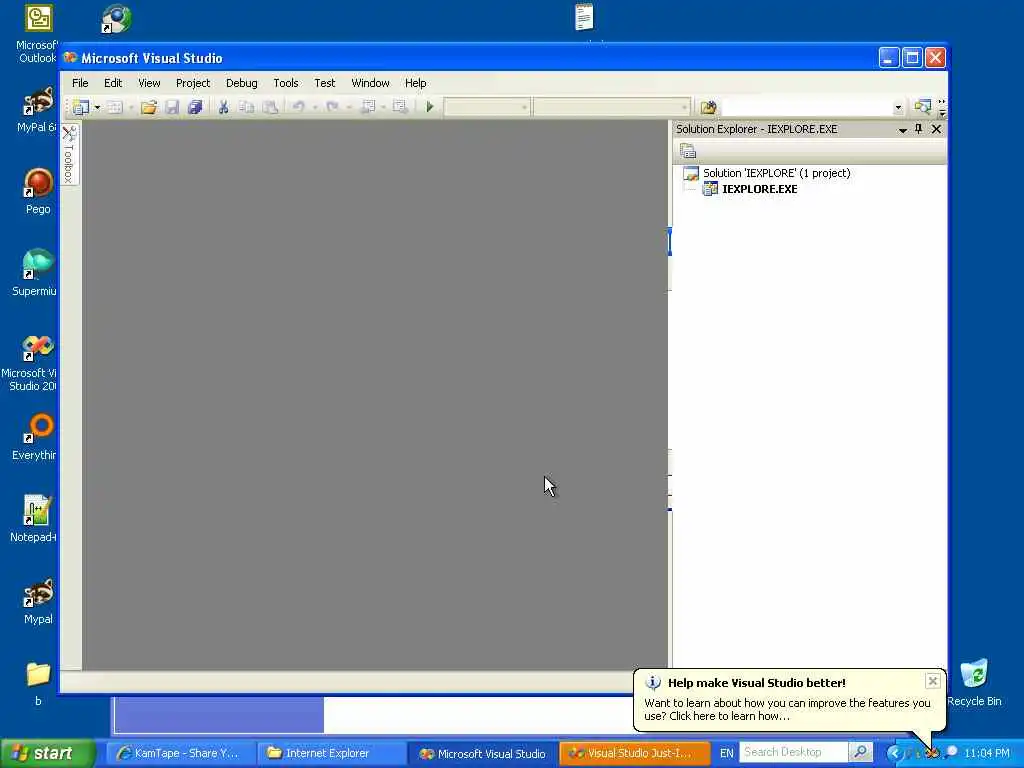Select the Pego desktop icon

38,191
